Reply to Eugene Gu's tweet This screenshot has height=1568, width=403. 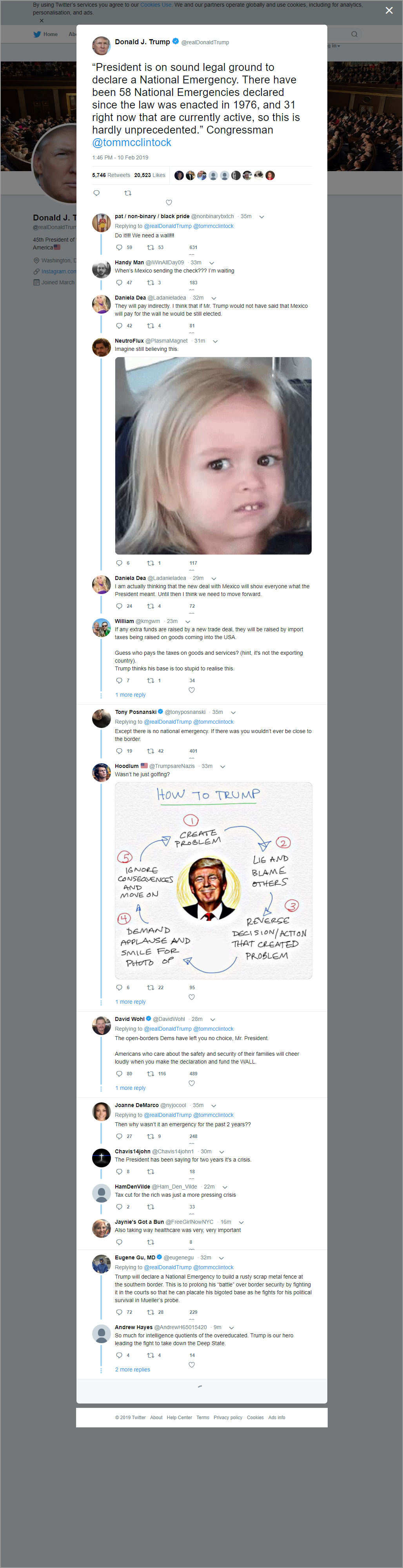point(119,1312)
